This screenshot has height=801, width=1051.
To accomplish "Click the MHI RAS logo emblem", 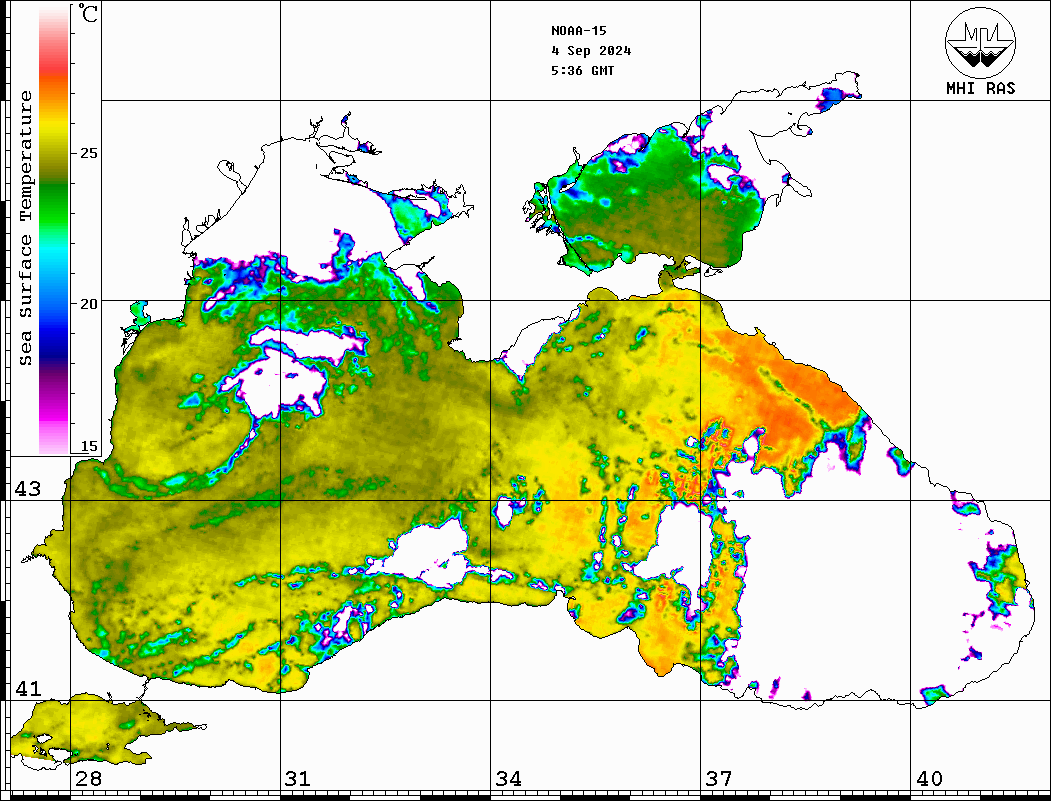I will (x=981, y=42).
